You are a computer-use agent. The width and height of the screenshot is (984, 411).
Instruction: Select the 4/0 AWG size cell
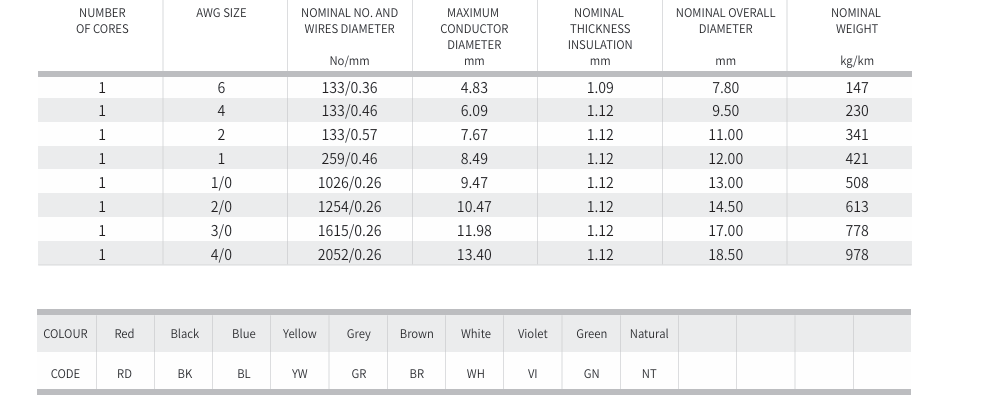click(221, 255)
